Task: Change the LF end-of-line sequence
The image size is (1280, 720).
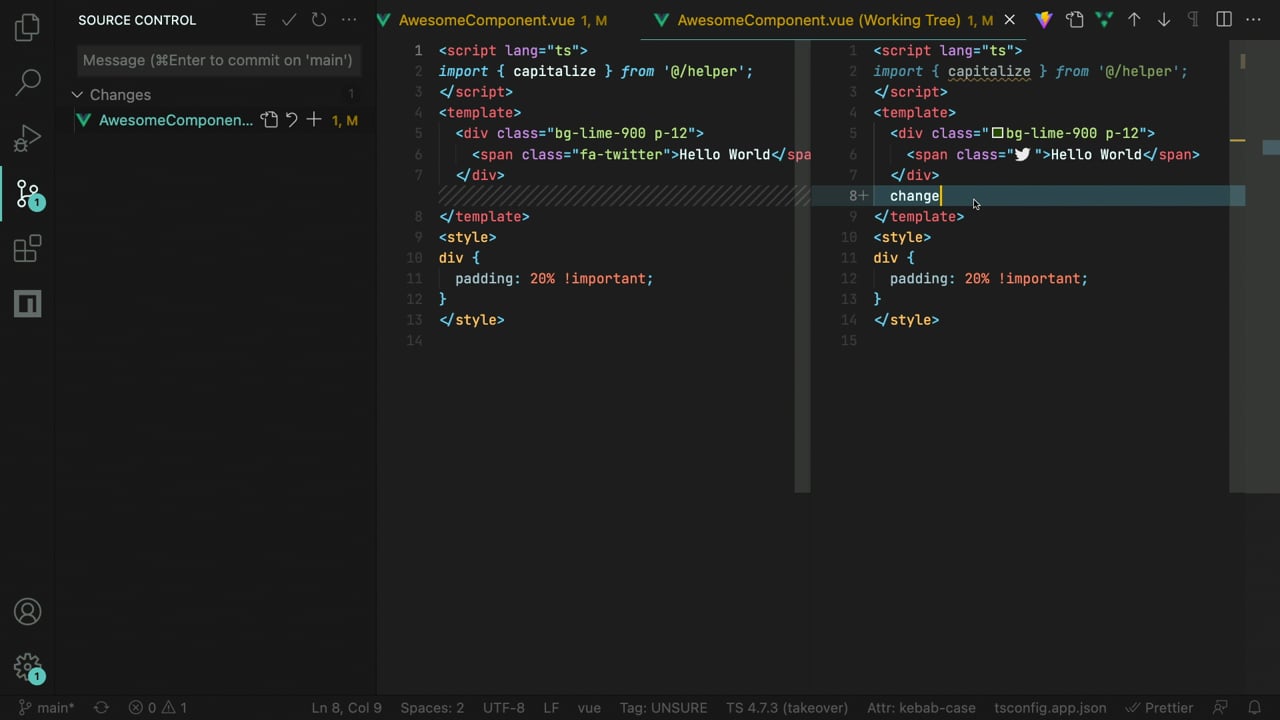Action: (x=551, y=708)
